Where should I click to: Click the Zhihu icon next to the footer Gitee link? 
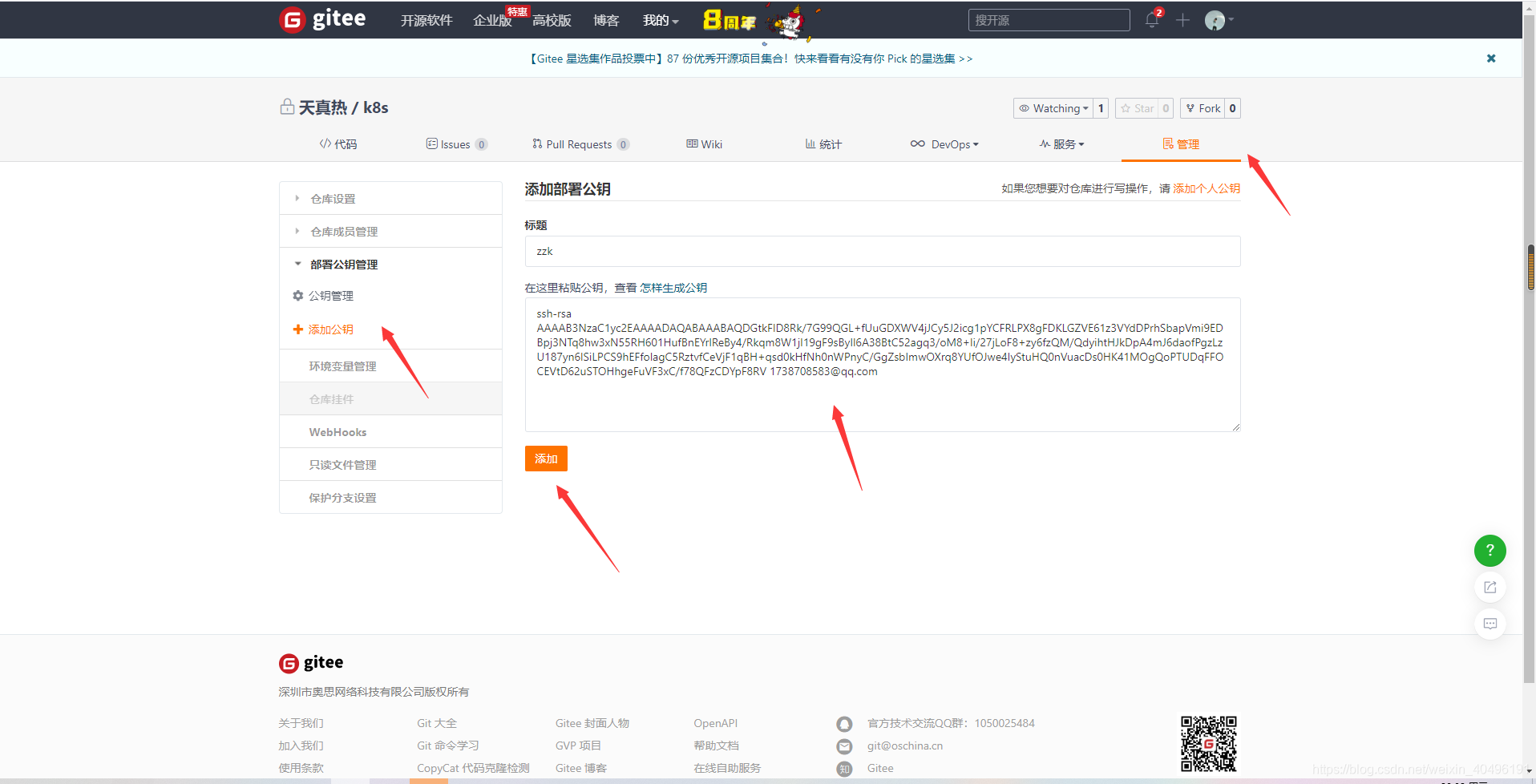(x=844, y=769)
